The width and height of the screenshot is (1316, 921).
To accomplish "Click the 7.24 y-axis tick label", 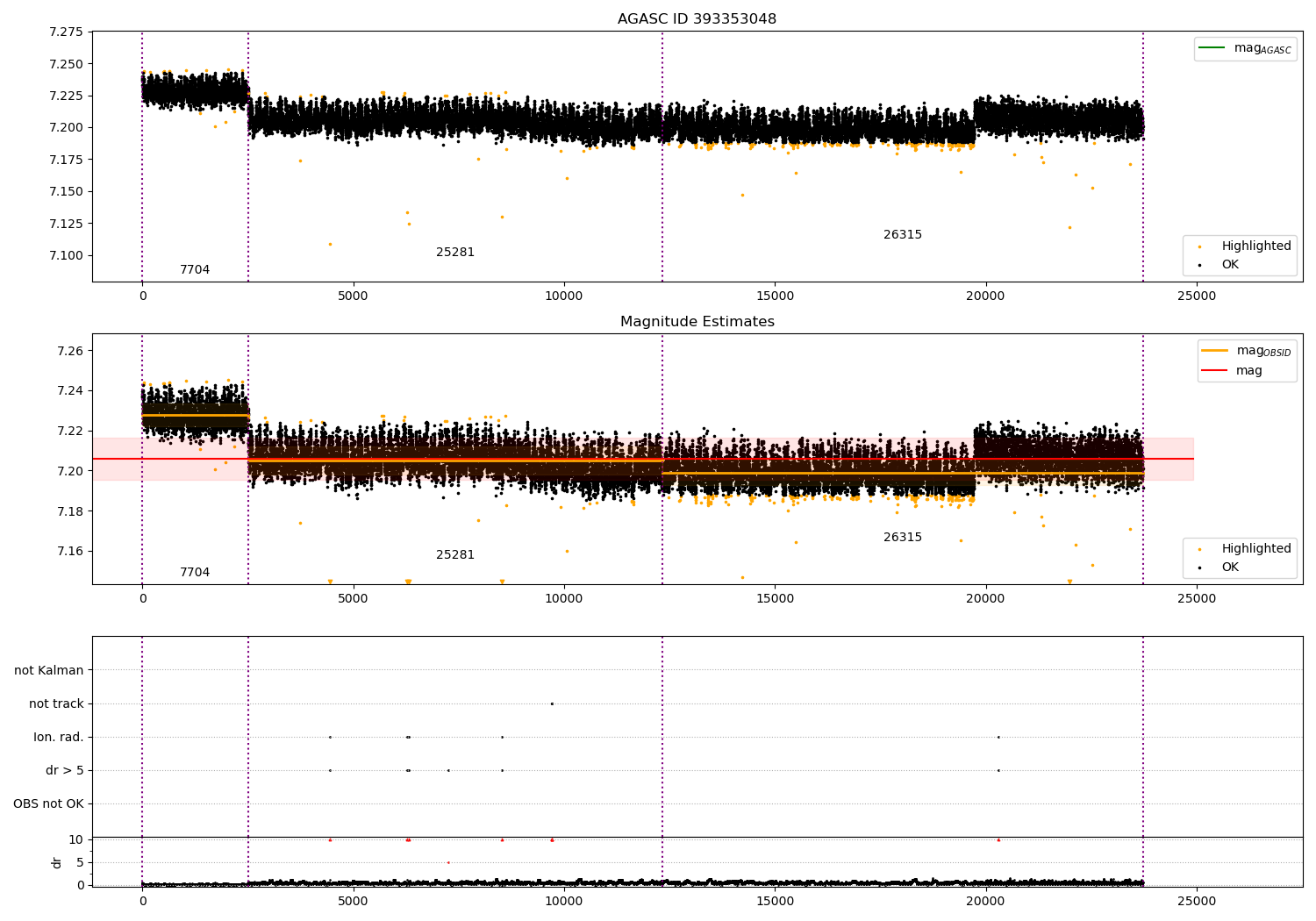I will [69, 391].
